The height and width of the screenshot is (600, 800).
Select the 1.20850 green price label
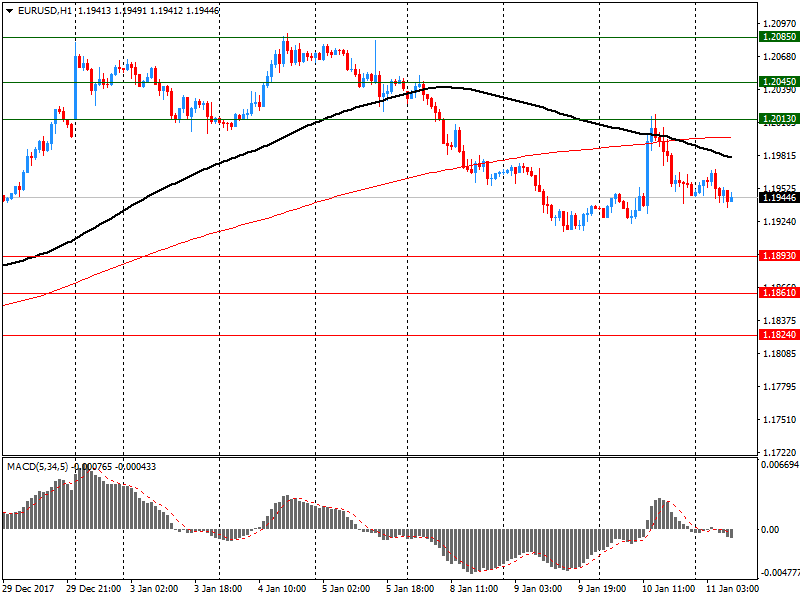point(778,37)
